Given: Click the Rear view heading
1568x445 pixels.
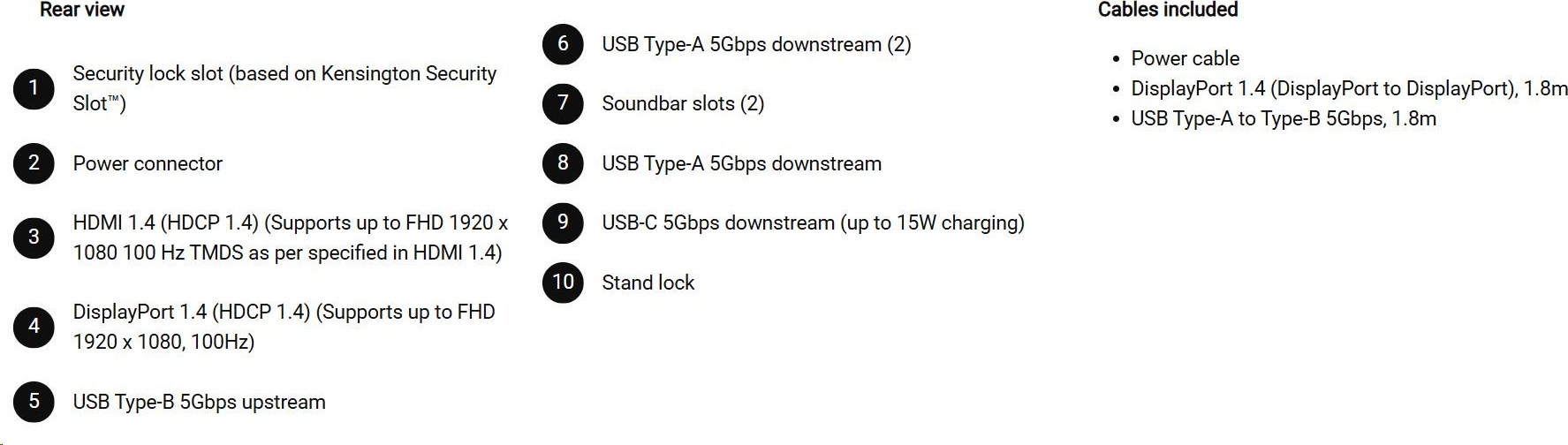Looking at the screenshot, I should pyautogui.click(x=82, y=10).
